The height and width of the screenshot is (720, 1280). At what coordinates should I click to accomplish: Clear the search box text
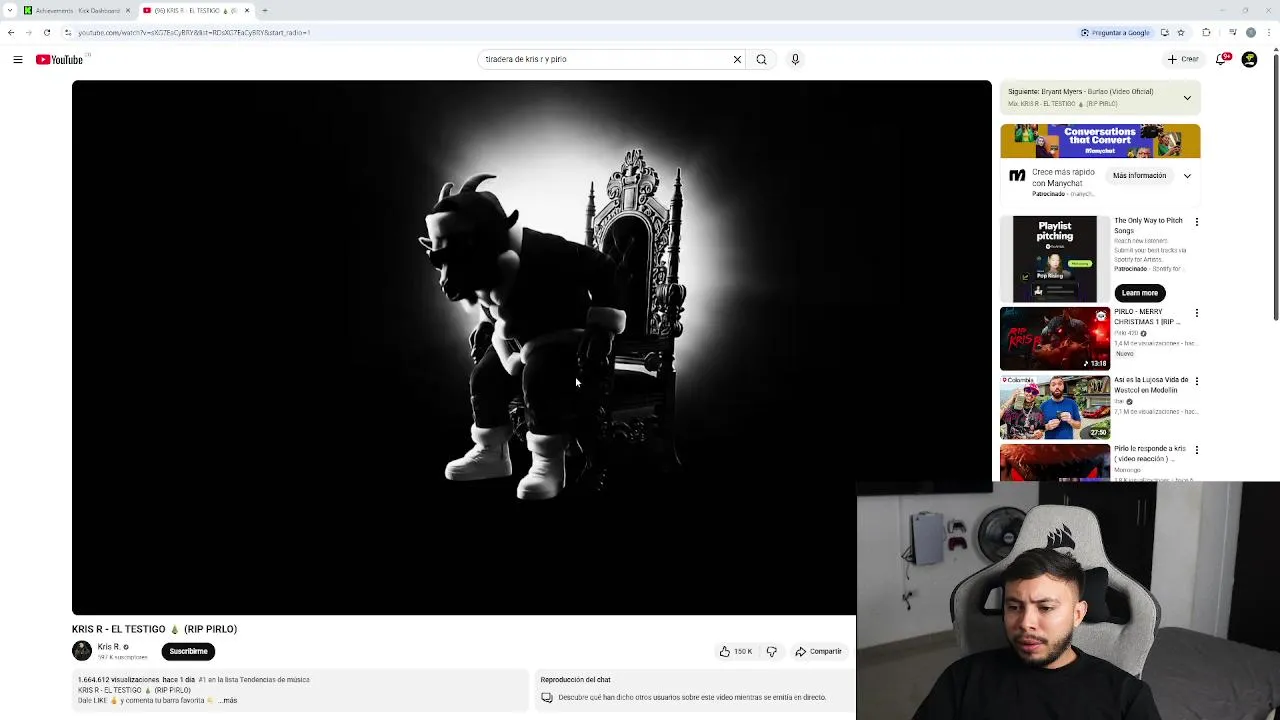[737, 59]
